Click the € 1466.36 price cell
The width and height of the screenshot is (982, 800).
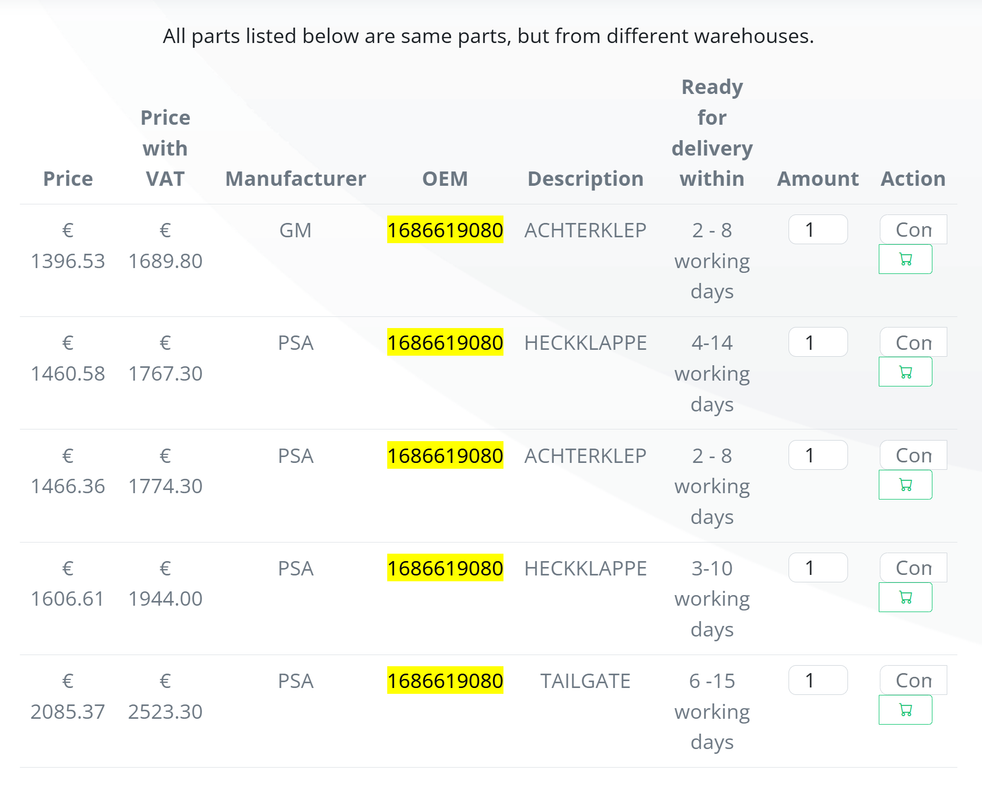point(68,471)
